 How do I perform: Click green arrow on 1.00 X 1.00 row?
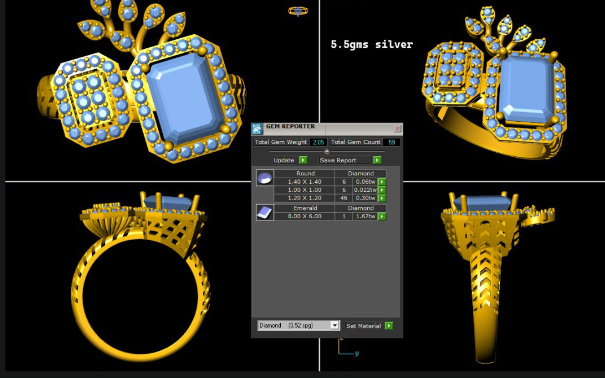(x=382, y=190)
